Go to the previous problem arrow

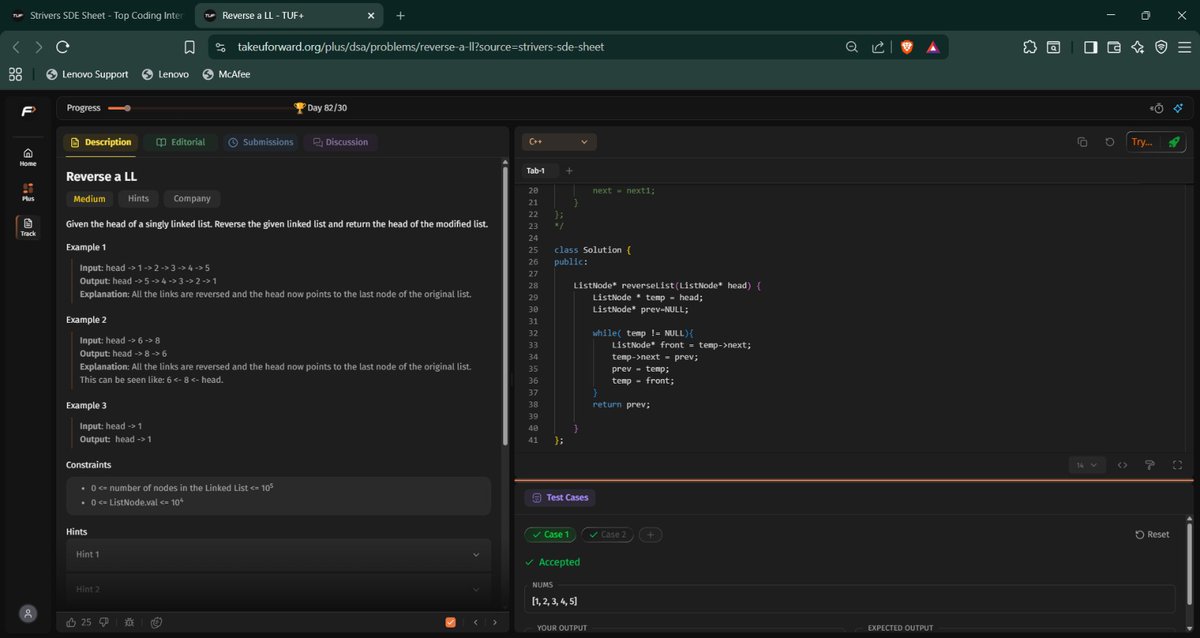point(477,622)
